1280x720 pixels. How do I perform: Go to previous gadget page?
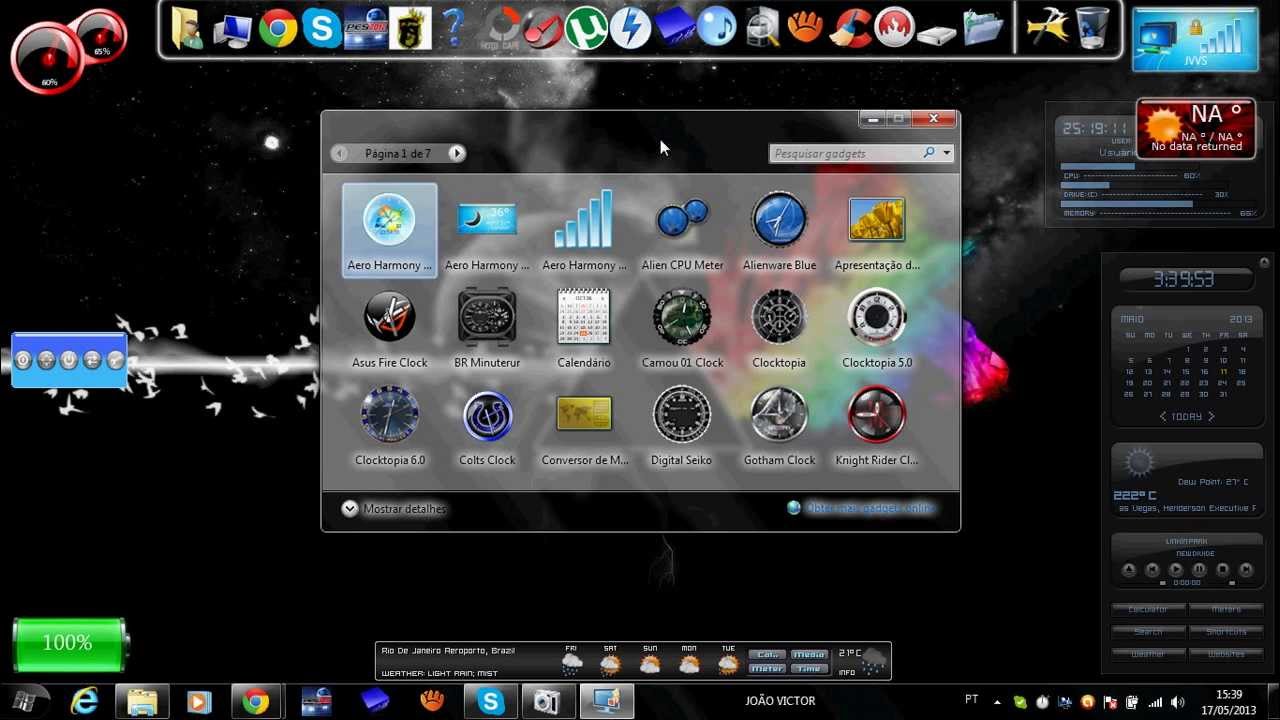[x=340, y=153]
